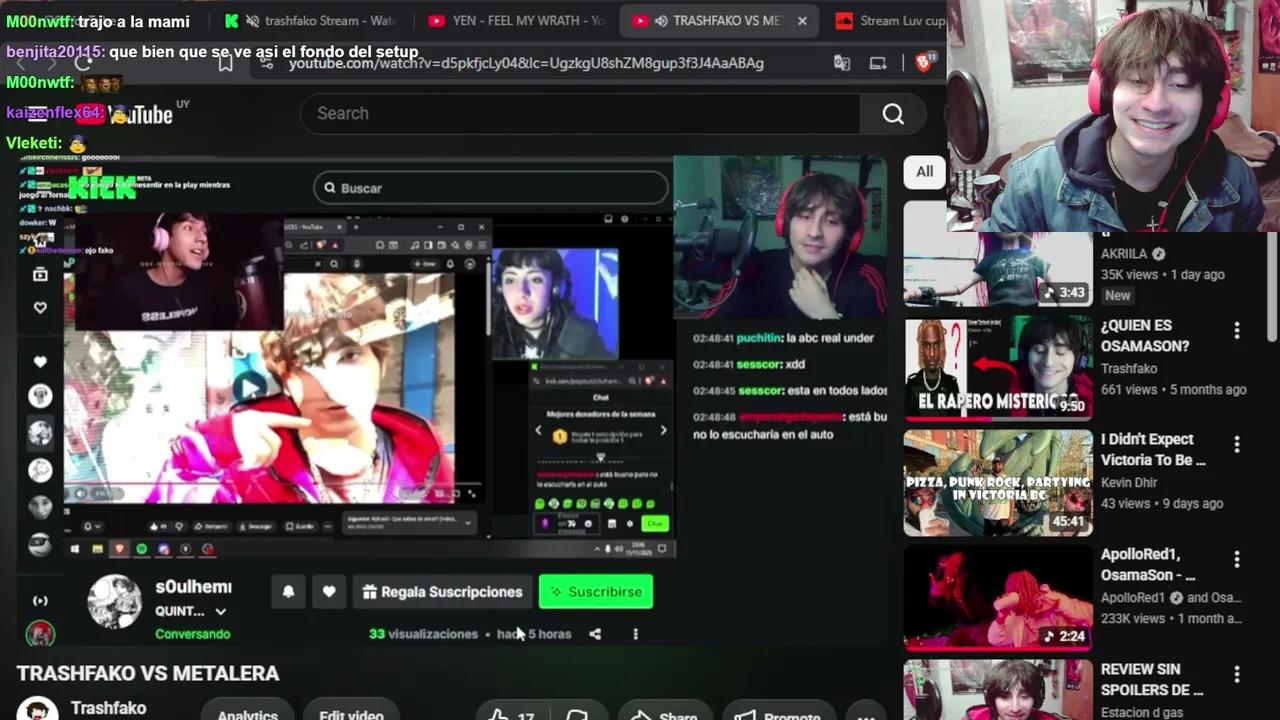Click the Kick sidebar browse icon

pos(40,274)
